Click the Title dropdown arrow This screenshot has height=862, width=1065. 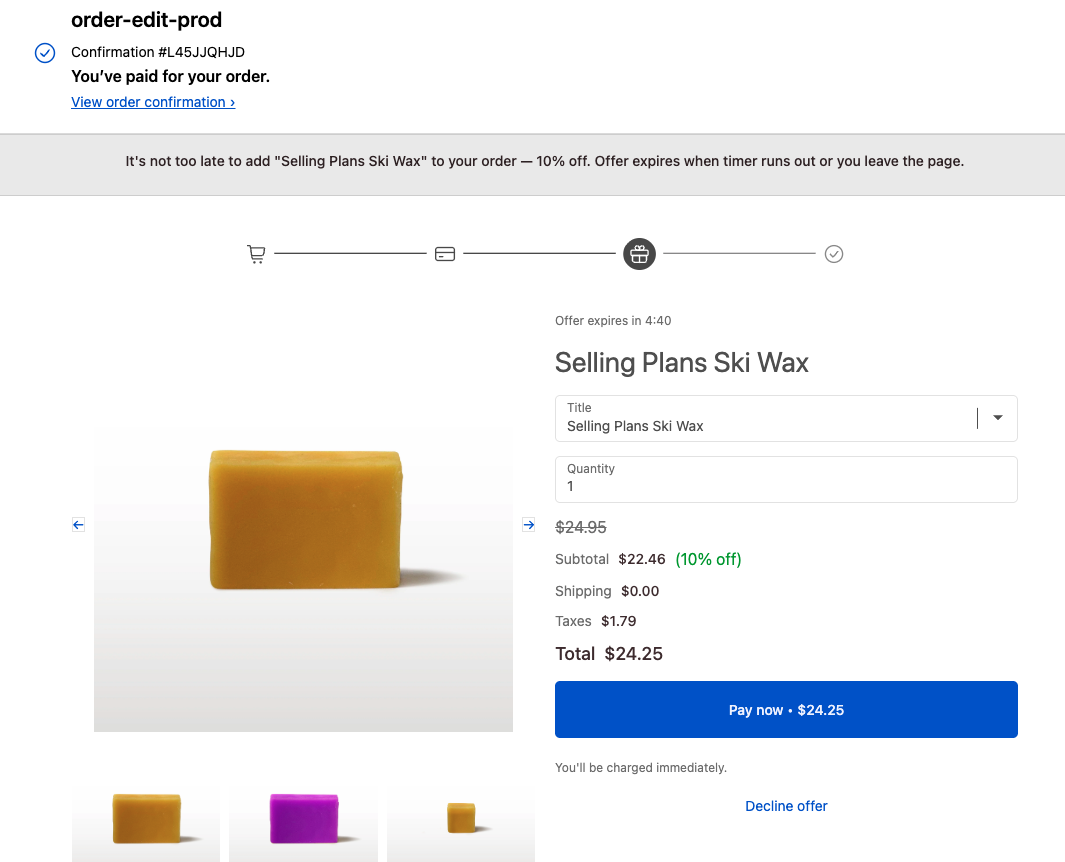click(997, 418)
